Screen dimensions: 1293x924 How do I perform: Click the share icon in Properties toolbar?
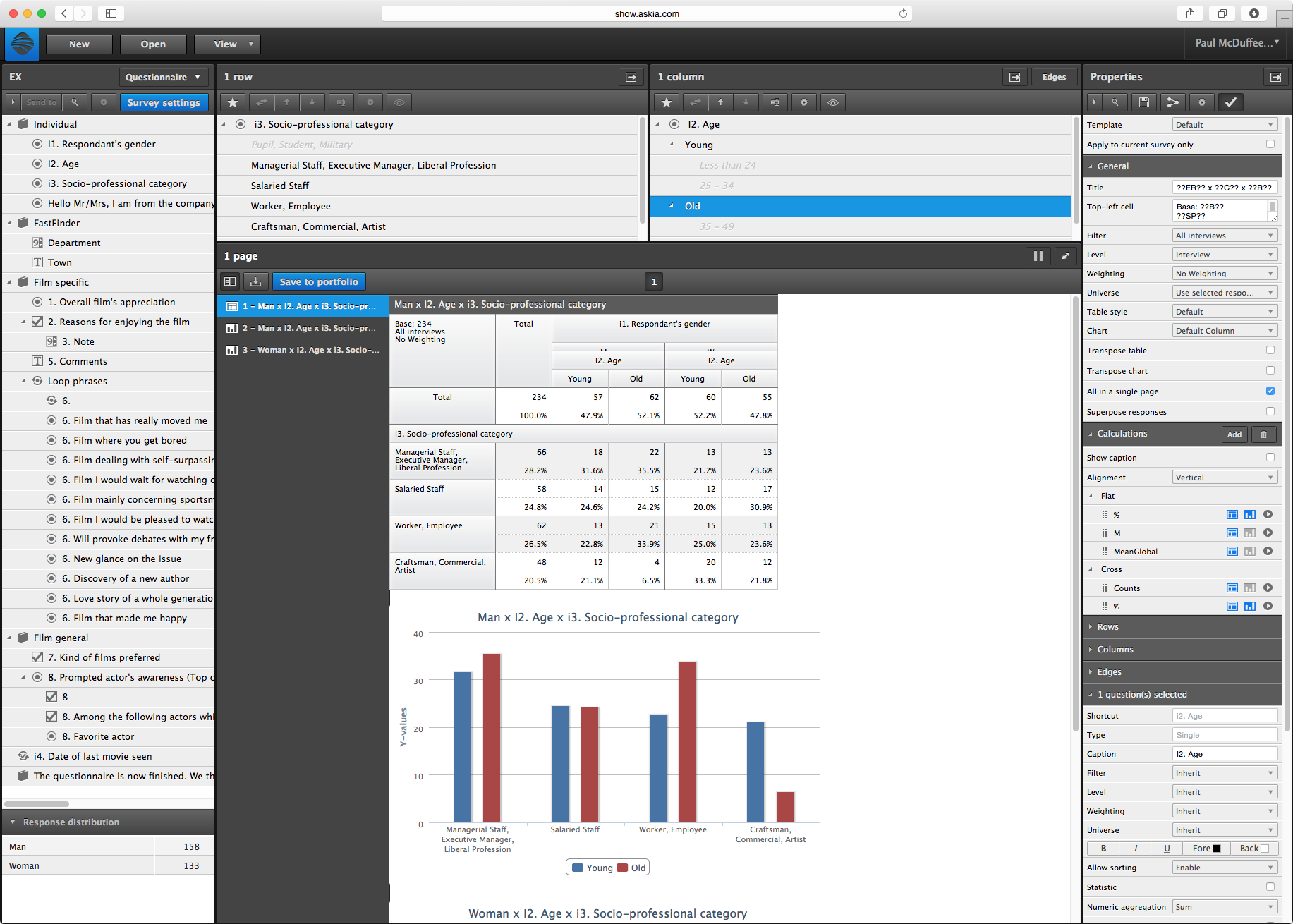(x=1172, y=102)
